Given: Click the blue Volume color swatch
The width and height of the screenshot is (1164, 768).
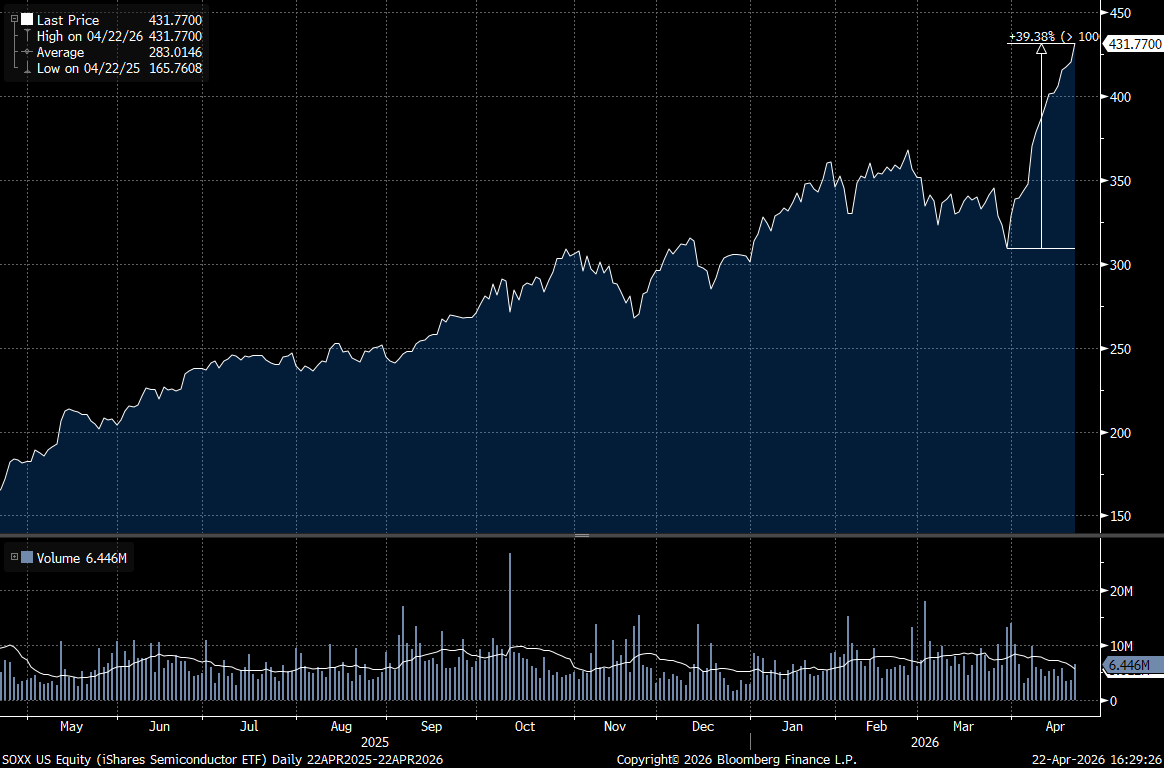Looking at the screenshot, I should click(25, 558).
